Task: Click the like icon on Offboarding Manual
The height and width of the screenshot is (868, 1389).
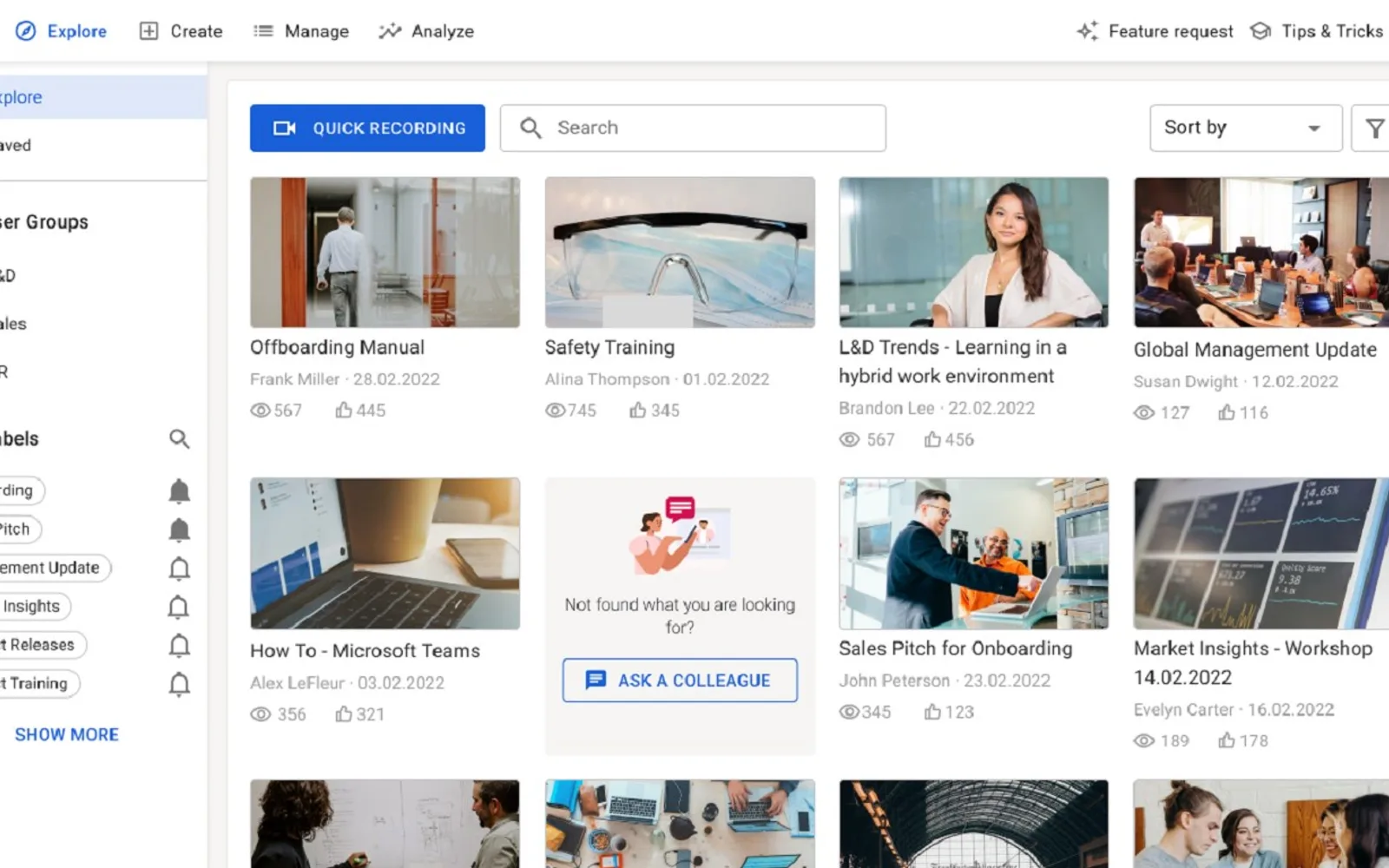Action: (x=344, y=410)
